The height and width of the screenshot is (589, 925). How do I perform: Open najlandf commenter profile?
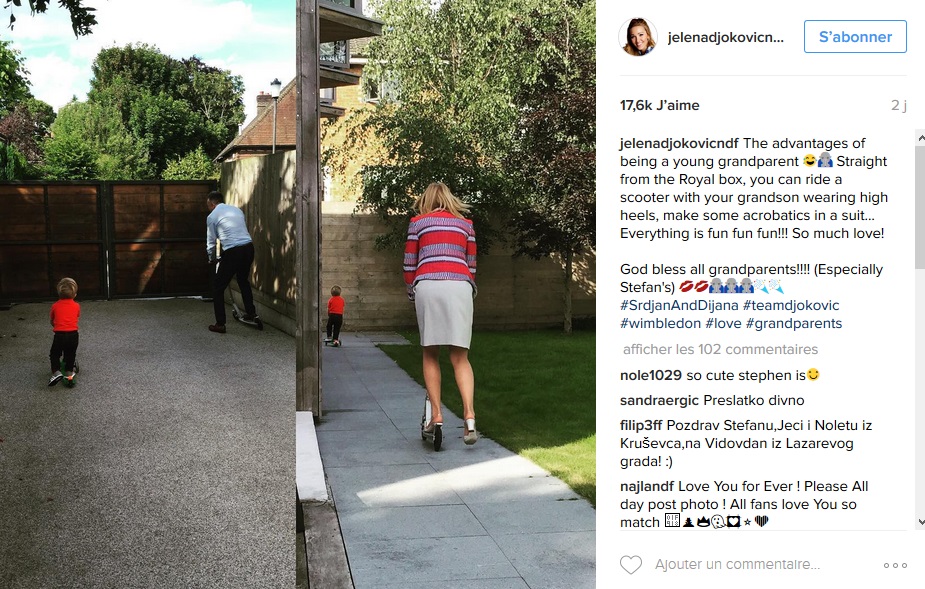click(x=647, y=486)
